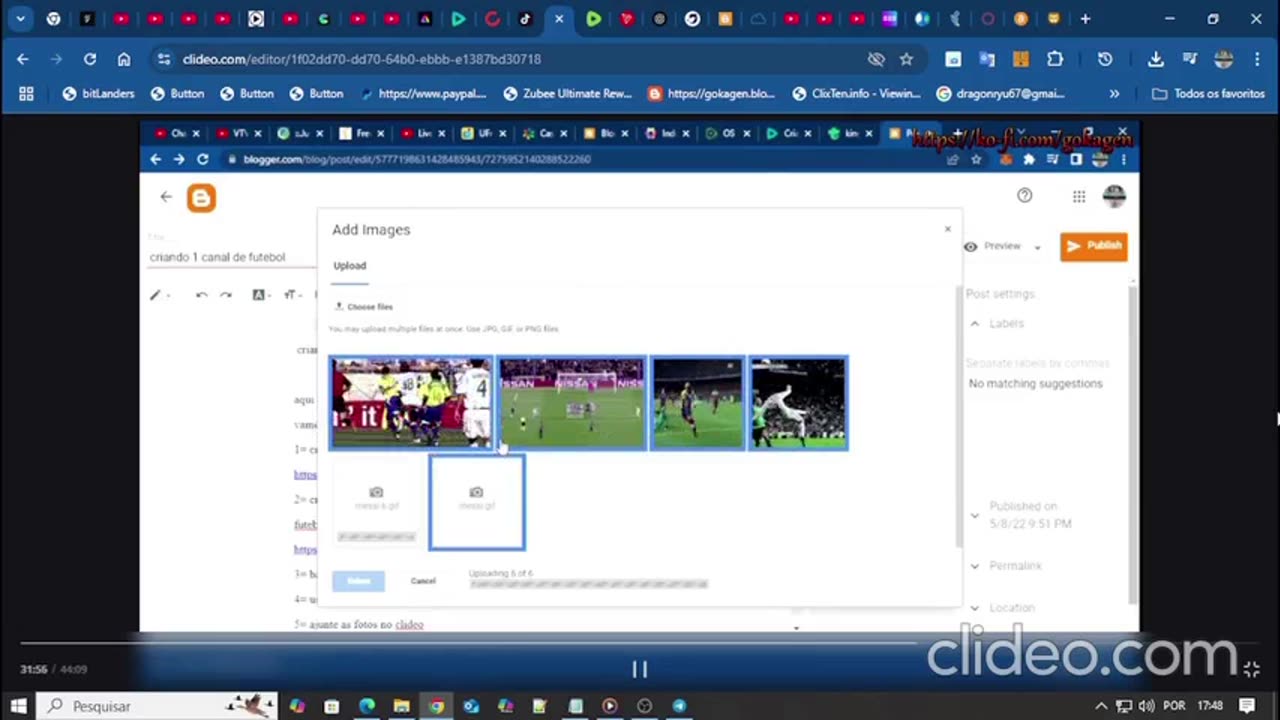Open Chrome downloads icon
Screen dimensions: 1280x720
(x=1155, y=59)
